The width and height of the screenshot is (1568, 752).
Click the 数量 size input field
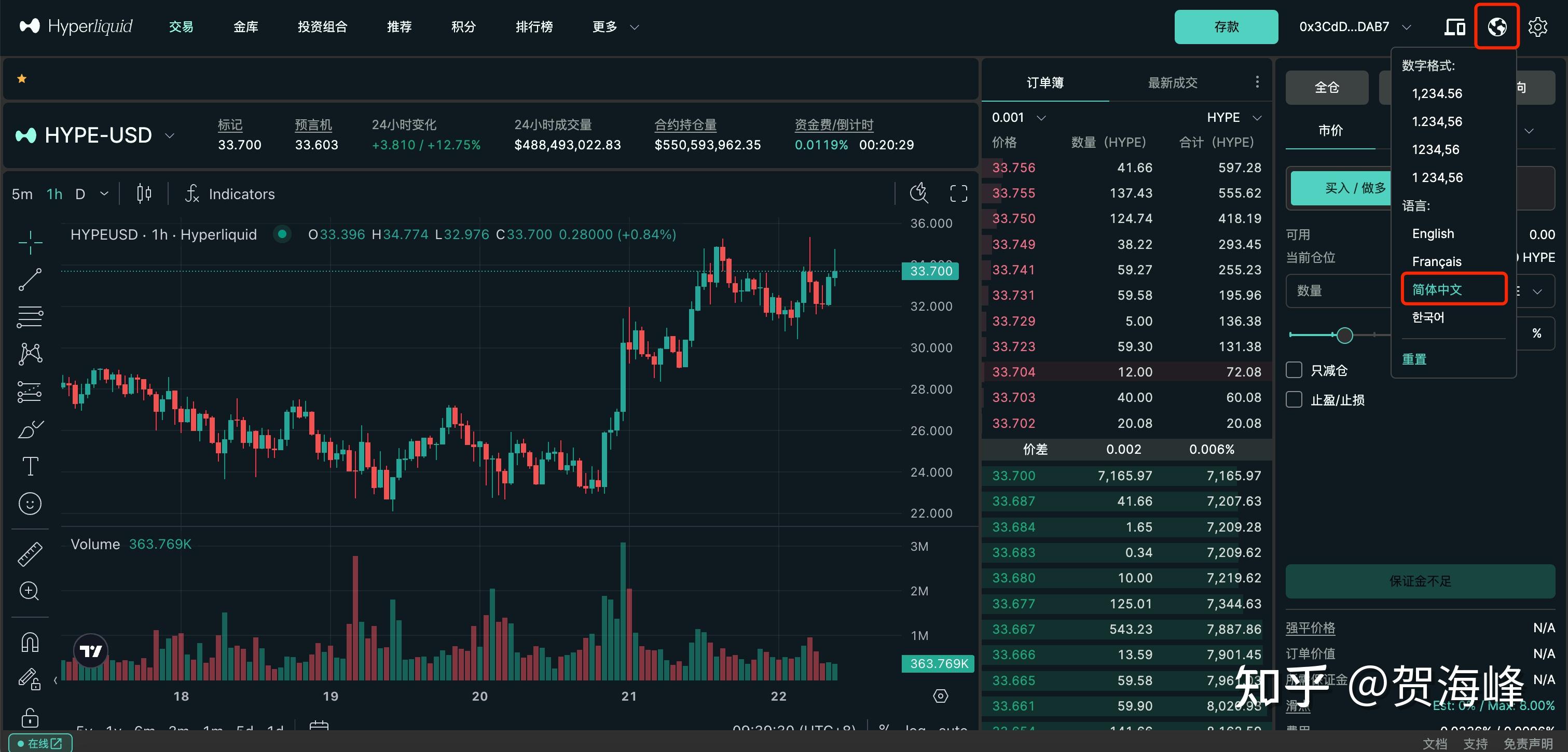click(x=1338, y=291)
